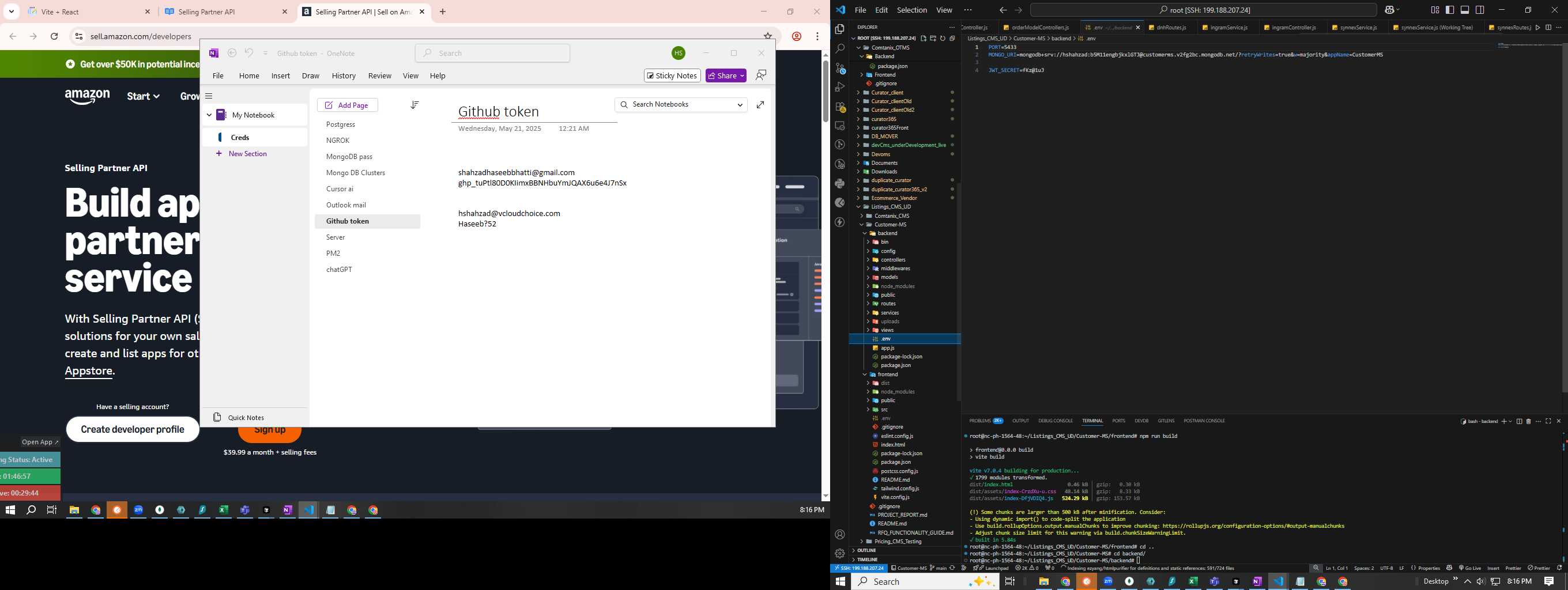Open Explorer view icon in VS Code activity bar
This screenshot has width=1568, height=590.
[x=840, y=29]
